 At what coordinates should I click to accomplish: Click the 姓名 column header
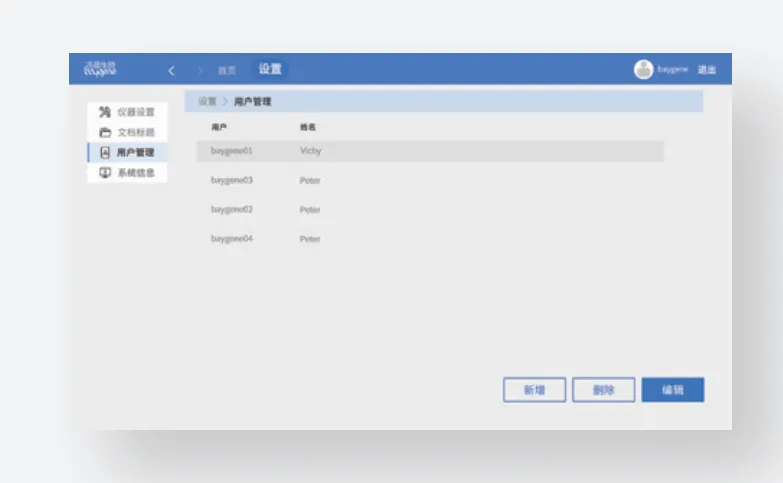[x=308, y=127]
